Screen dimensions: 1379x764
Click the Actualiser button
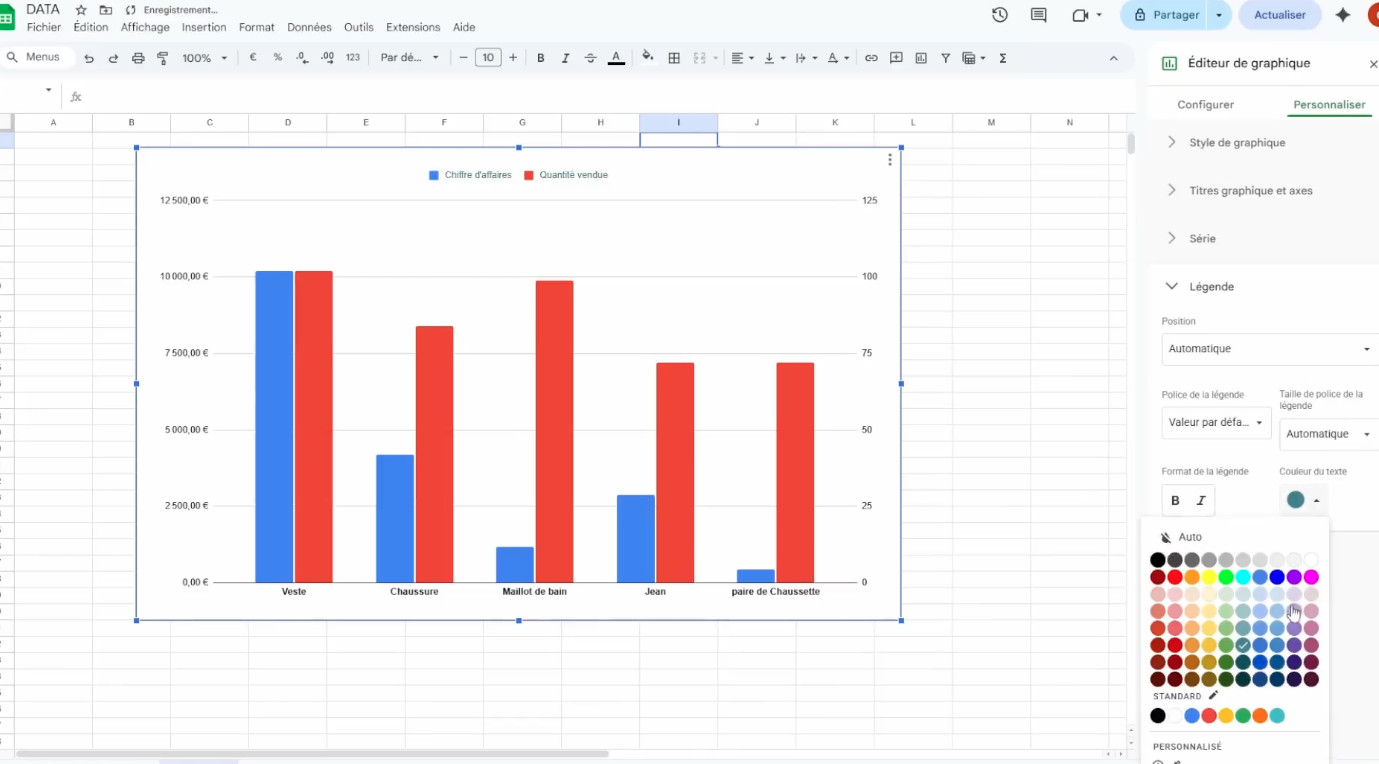[1280, 15]
